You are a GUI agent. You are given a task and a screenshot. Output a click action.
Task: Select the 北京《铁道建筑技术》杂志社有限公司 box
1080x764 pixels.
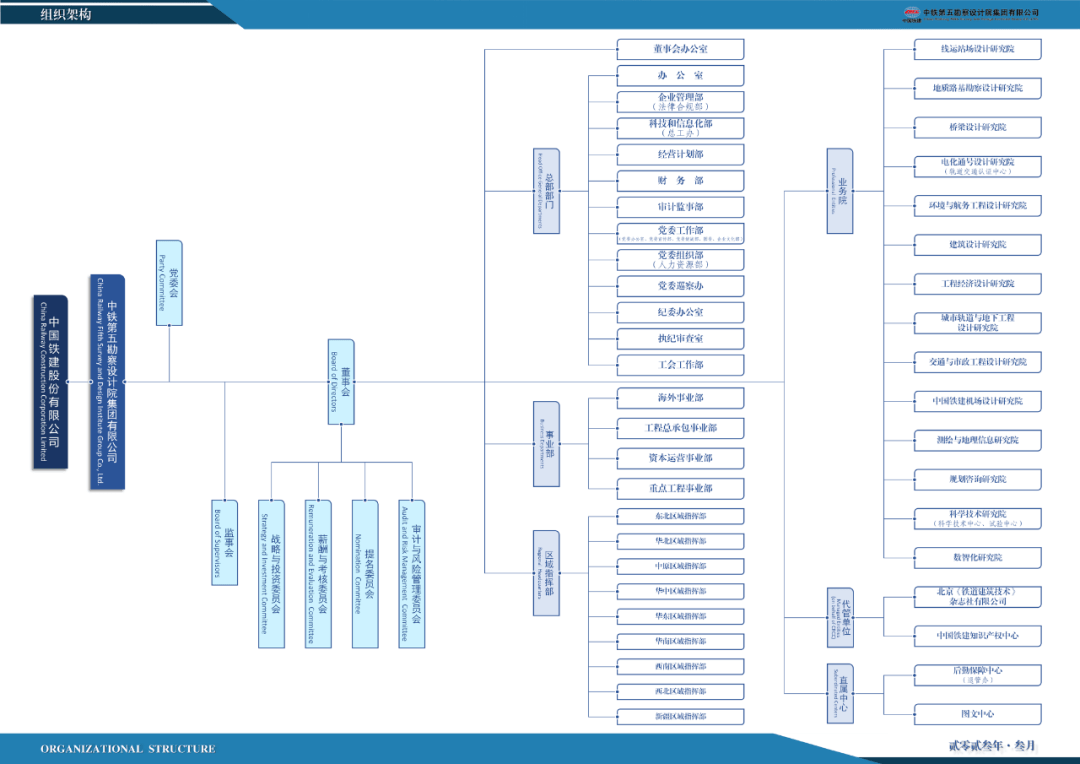(977, 597)
